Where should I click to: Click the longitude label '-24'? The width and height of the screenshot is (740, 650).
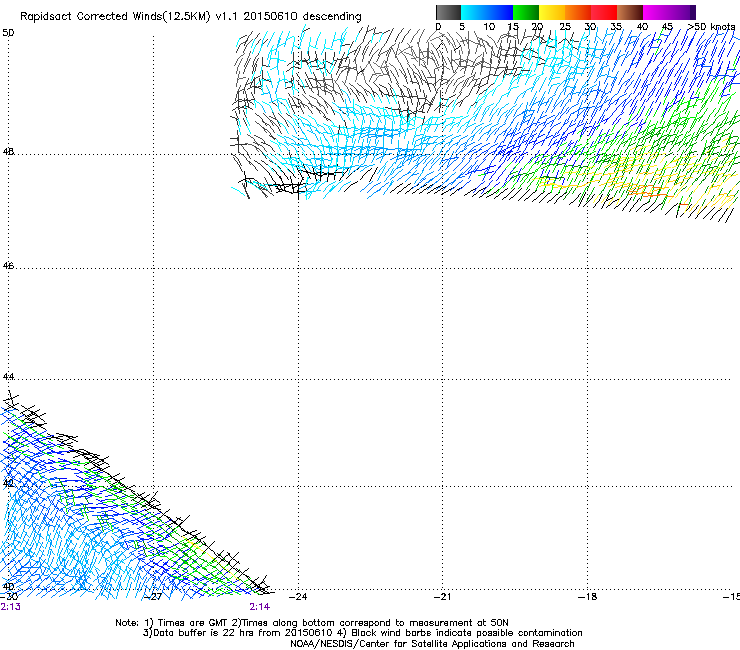pyautogui.click(x=298, y=597)
